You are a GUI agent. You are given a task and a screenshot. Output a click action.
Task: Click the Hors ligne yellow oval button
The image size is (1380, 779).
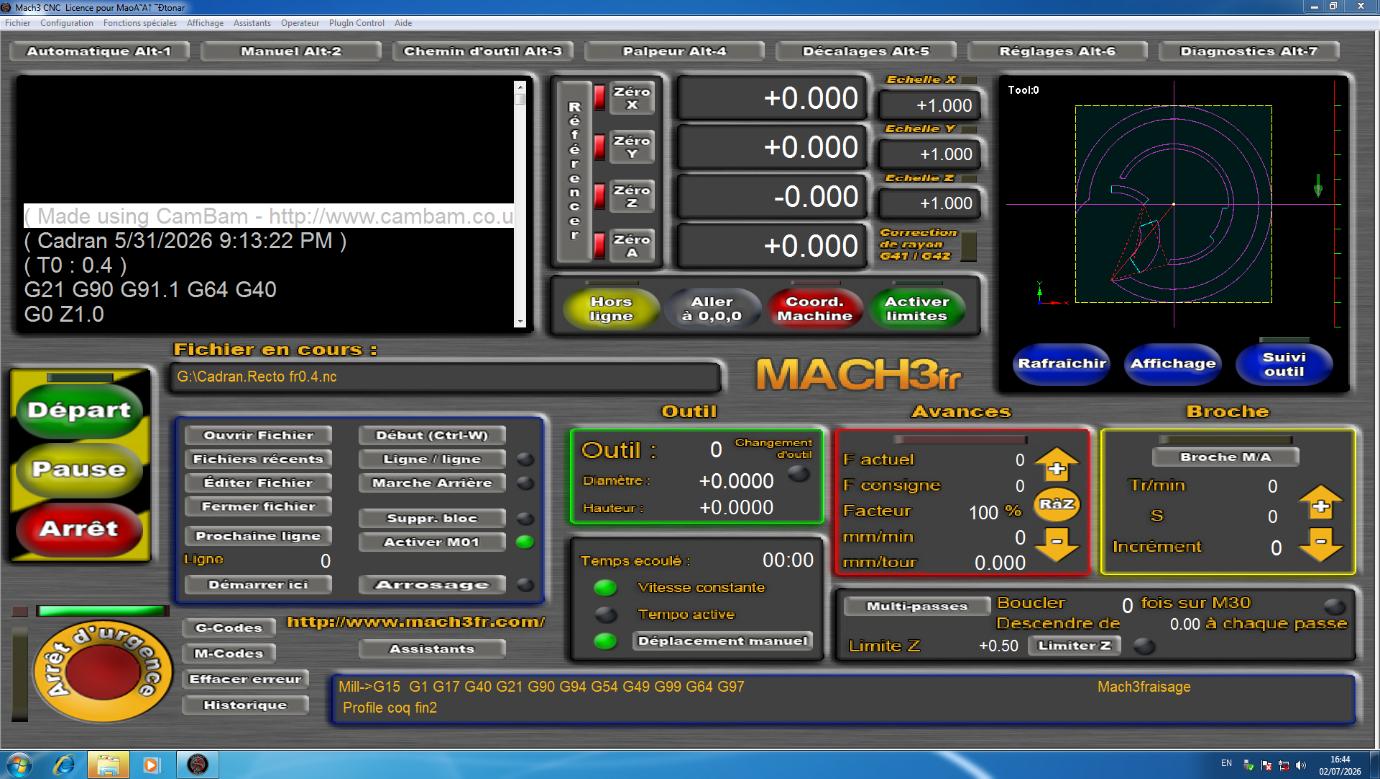click(611, 309)
